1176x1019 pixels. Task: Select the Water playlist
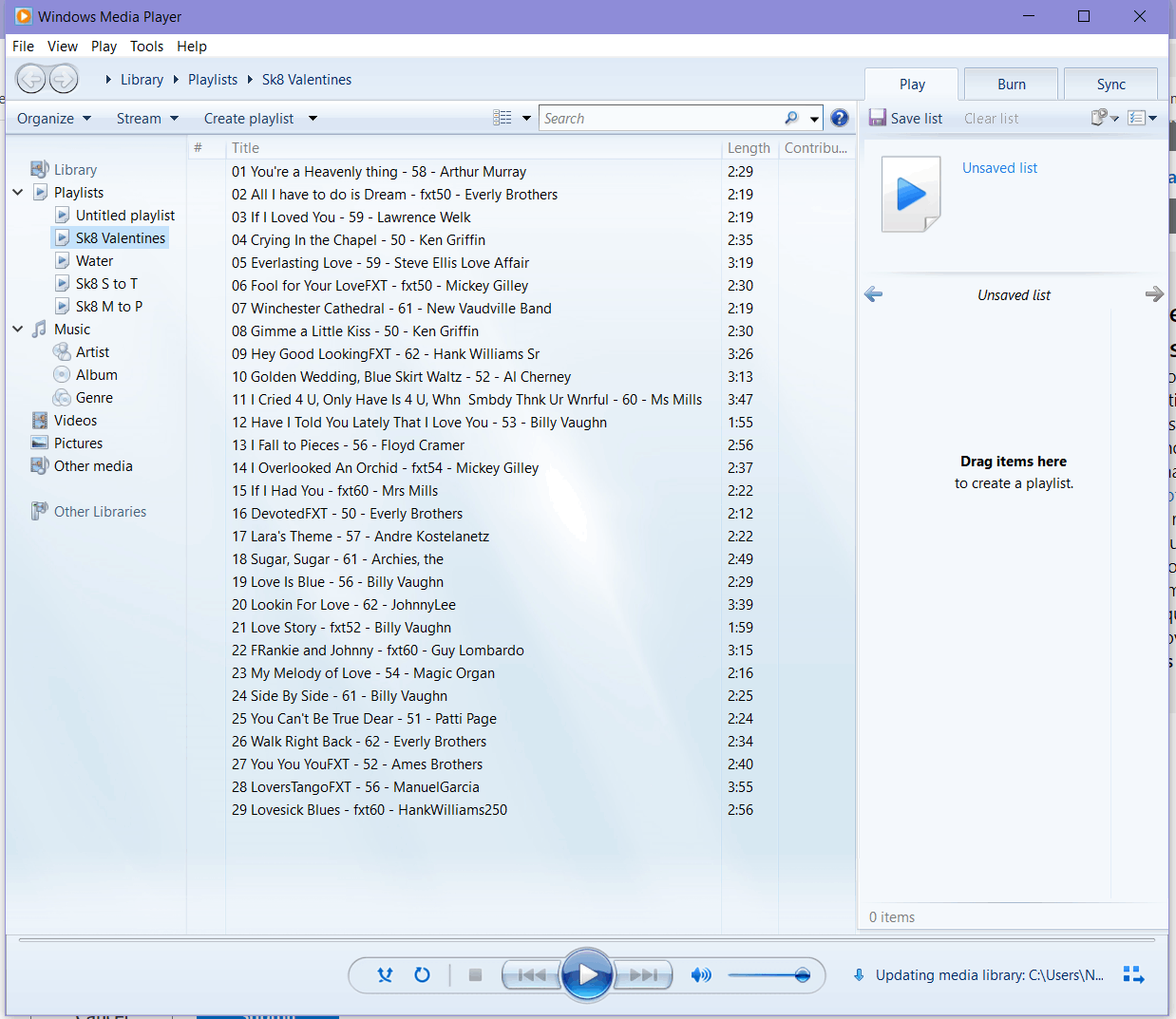point(94,260)
